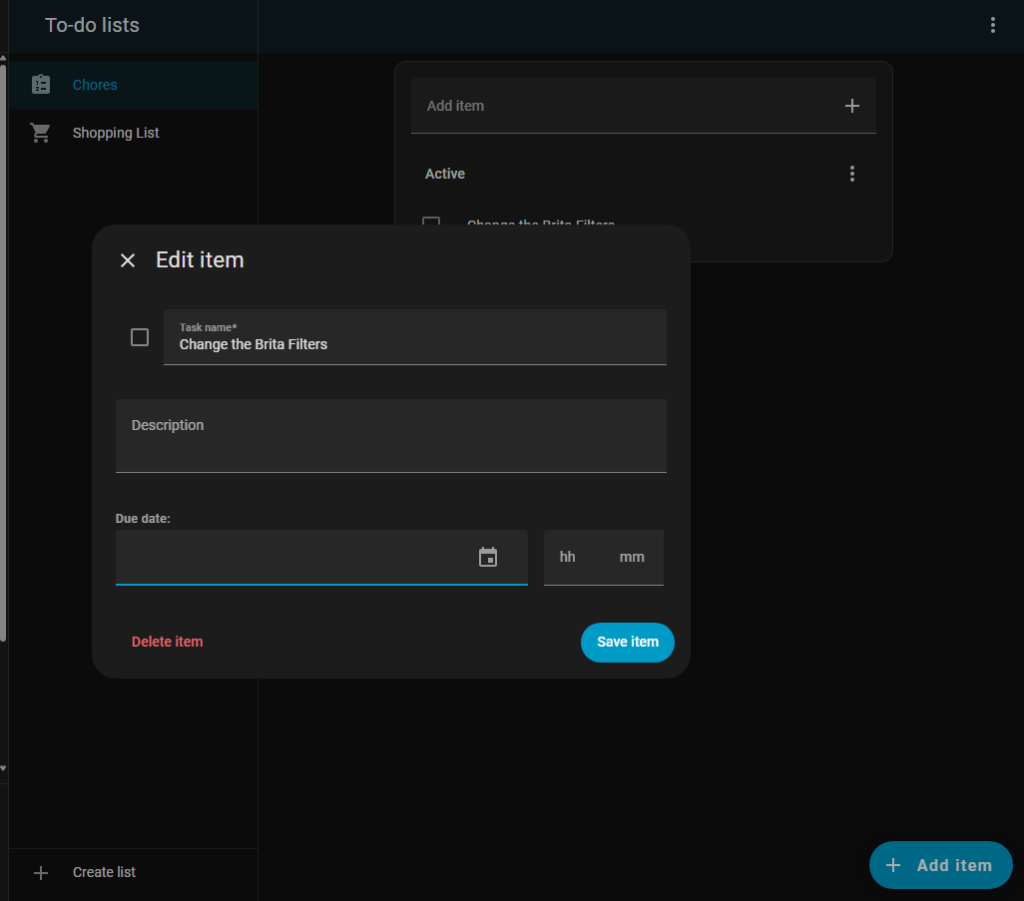Image resolution: width=1024 pixels, height=901 pixels.
Task: Select the Chores list in sidebar
Action: tap(95, 85)
